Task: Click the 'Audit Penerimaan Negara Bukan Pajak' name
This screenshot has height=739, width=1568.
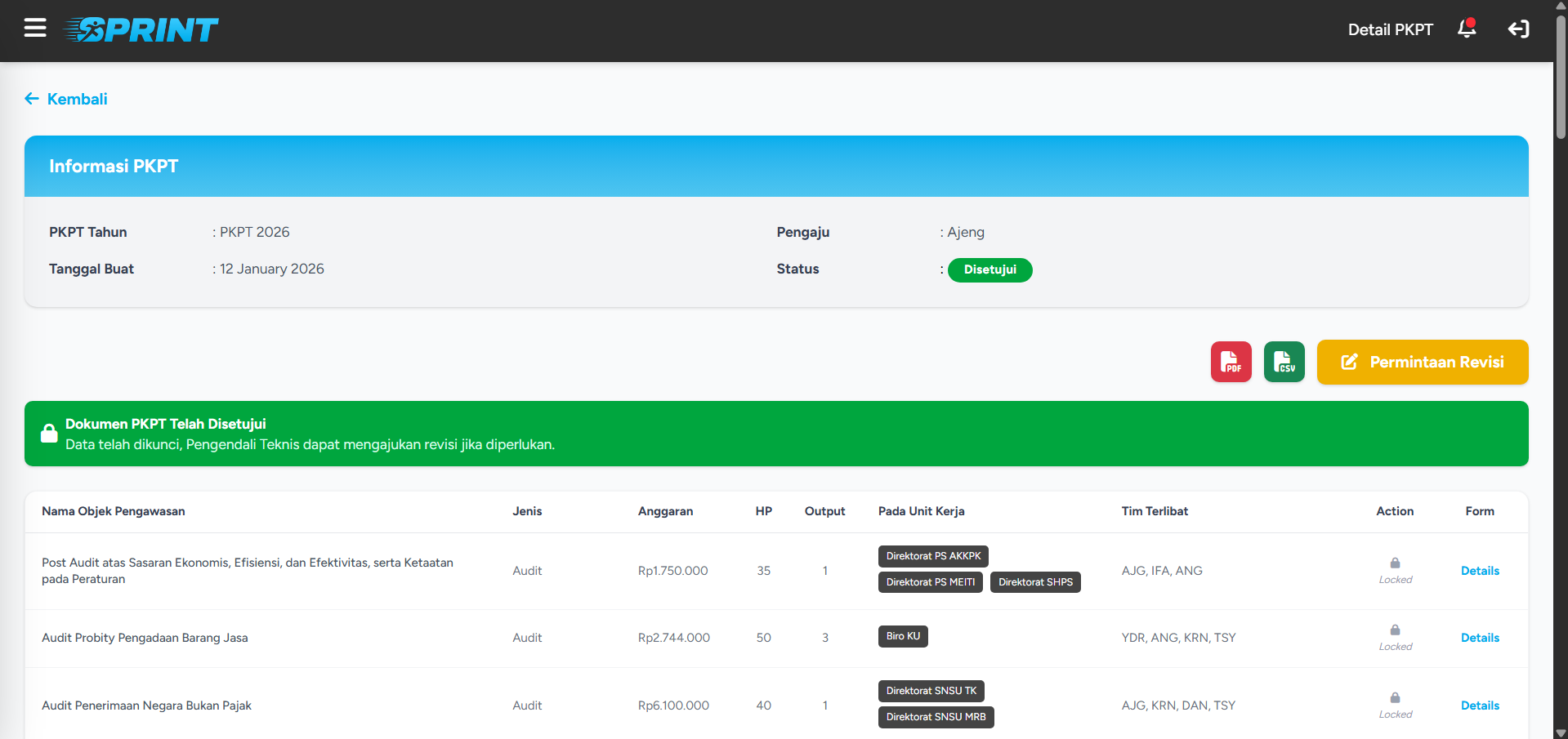Action: click(146, 706)
